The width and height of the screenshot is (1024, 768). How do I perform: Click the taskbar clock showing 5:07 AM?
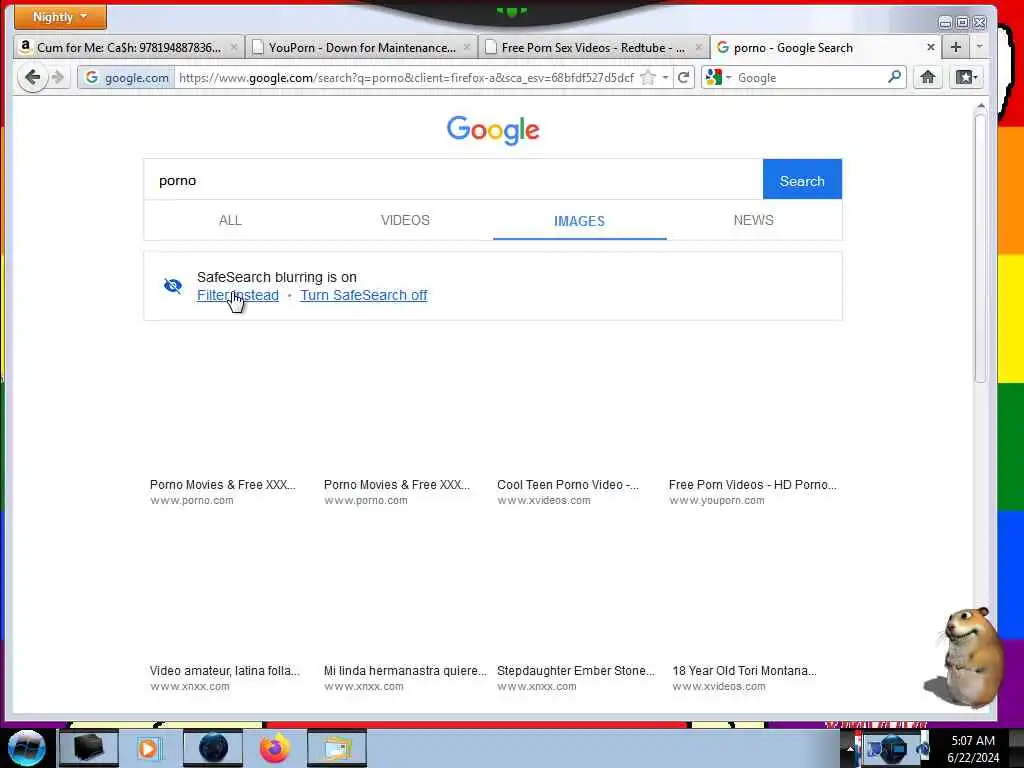click(x=973, y=748)
